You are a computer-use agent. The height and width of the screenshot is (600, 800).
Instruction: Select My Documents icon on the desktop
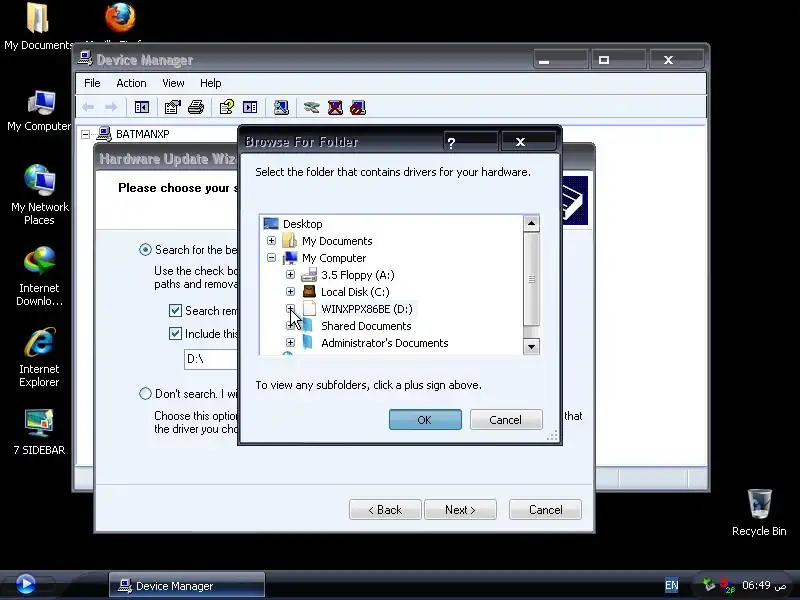(38, 27)
